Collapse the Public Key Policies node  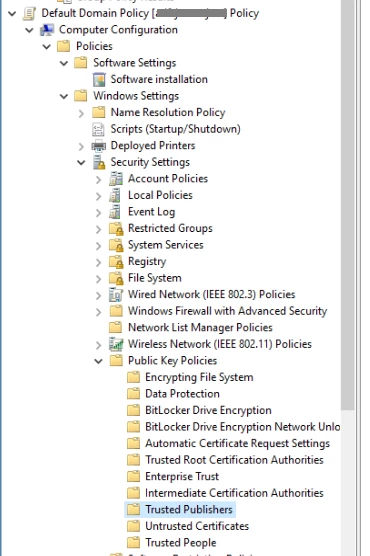pos(98,361)
